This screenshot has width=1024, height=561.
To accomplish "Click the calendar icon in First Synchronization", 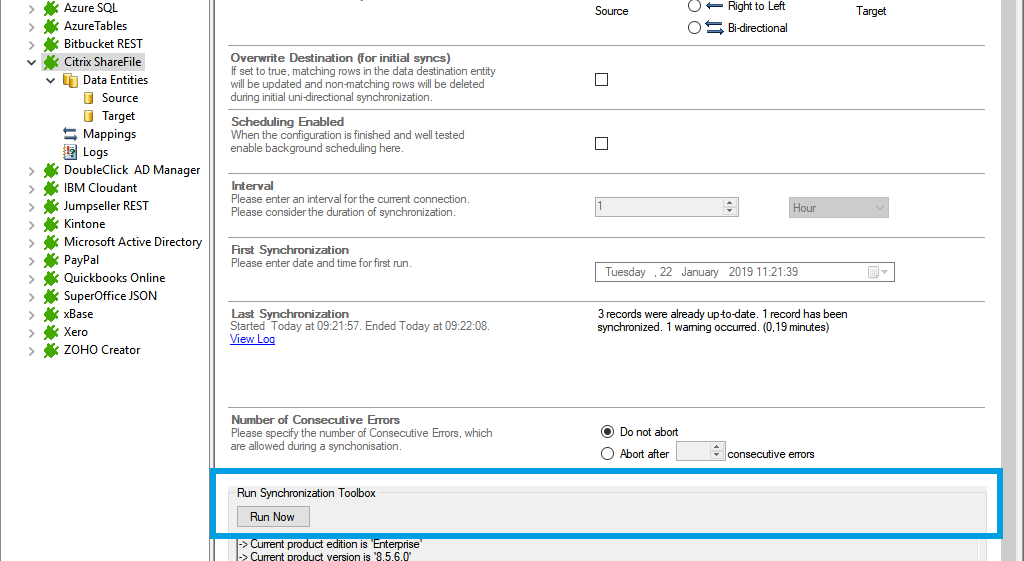I will point(874,272).
